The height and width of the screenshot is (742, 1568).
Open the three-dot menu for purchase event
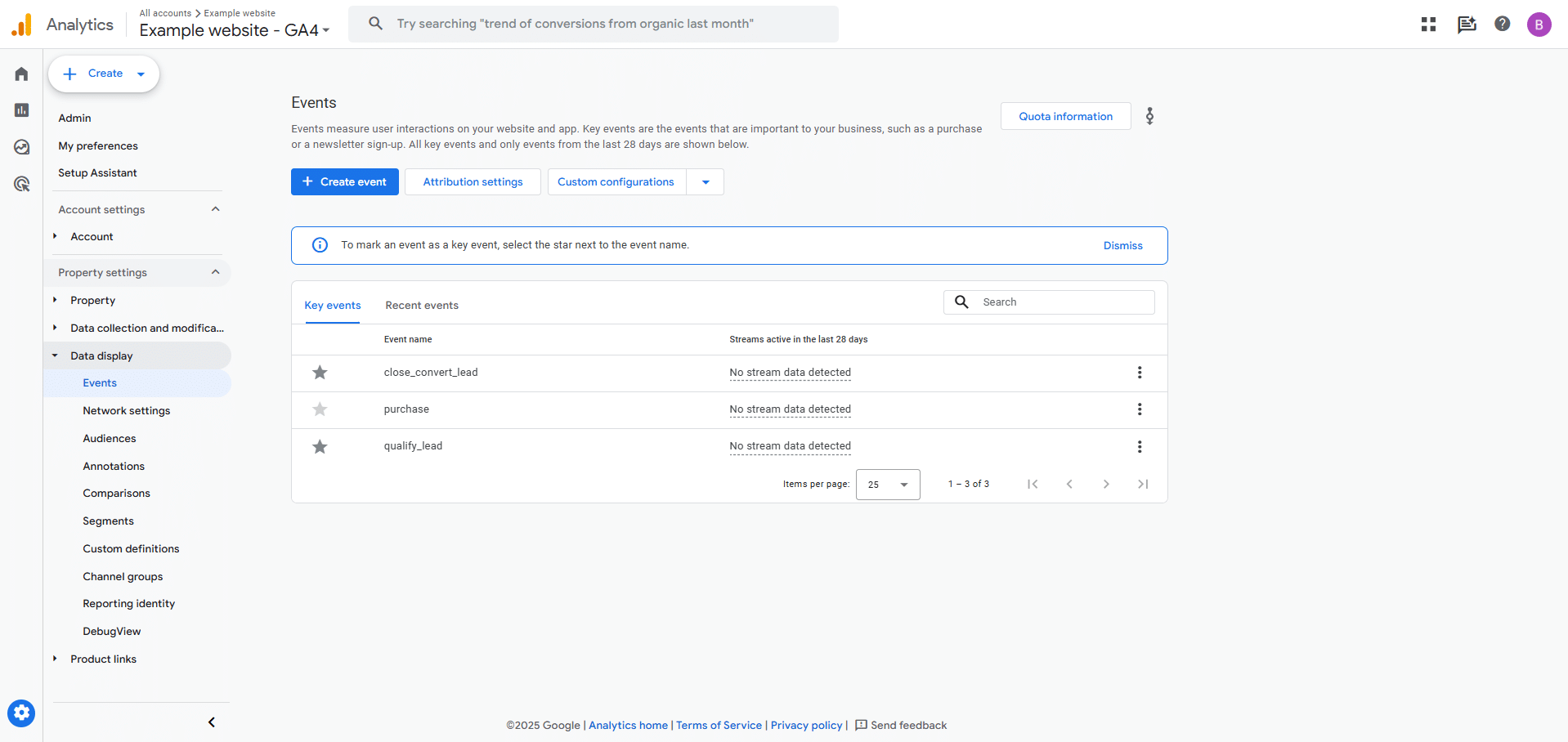coord(1140,409)
